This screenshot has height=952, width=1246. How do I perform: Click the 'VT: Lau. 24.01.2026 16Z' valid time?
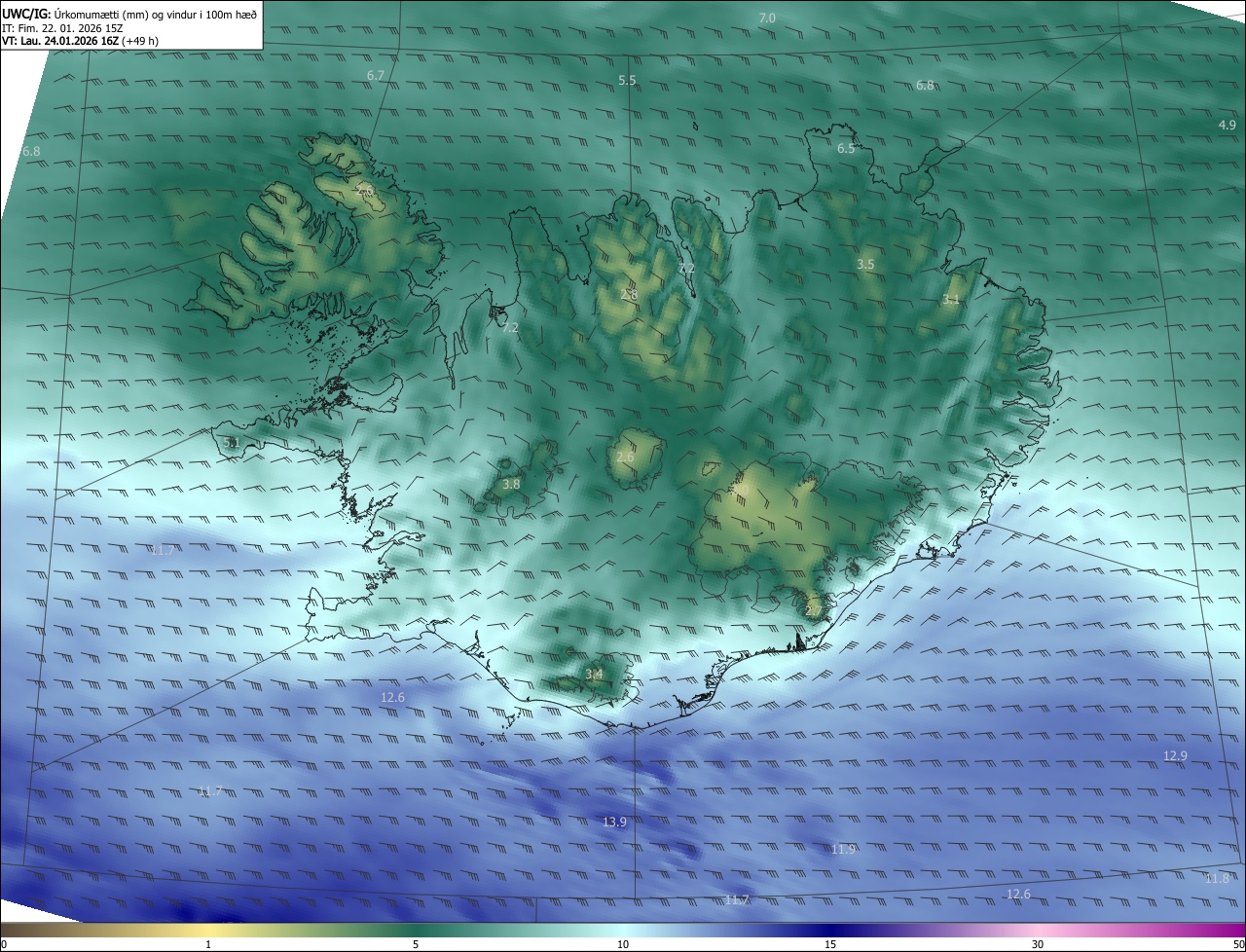tap(60, 41)
